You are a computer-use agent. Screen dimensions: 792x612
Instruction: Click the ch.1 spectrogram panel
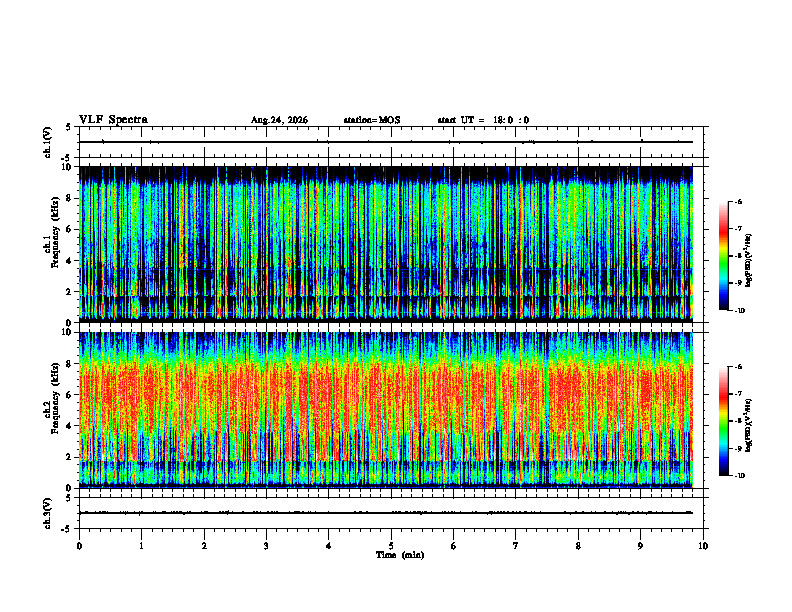[x=386, y=244]
